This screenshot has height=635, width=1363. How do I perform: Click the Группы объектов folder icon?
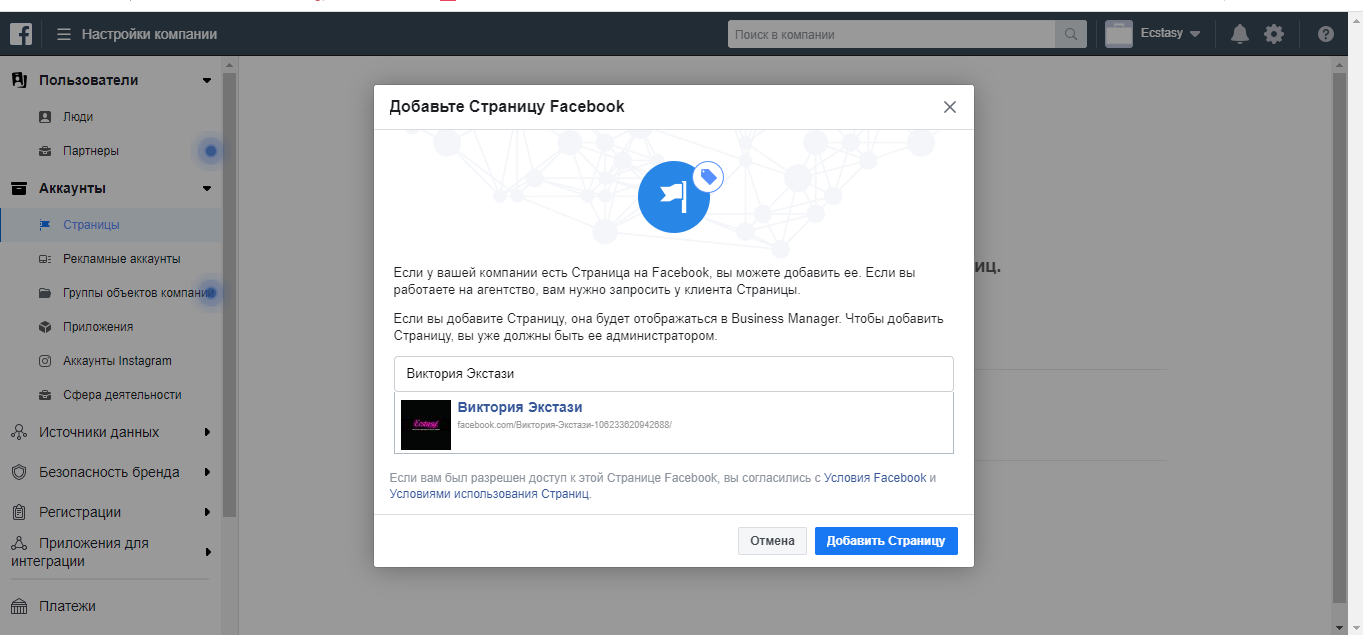[x=45, y=293]
